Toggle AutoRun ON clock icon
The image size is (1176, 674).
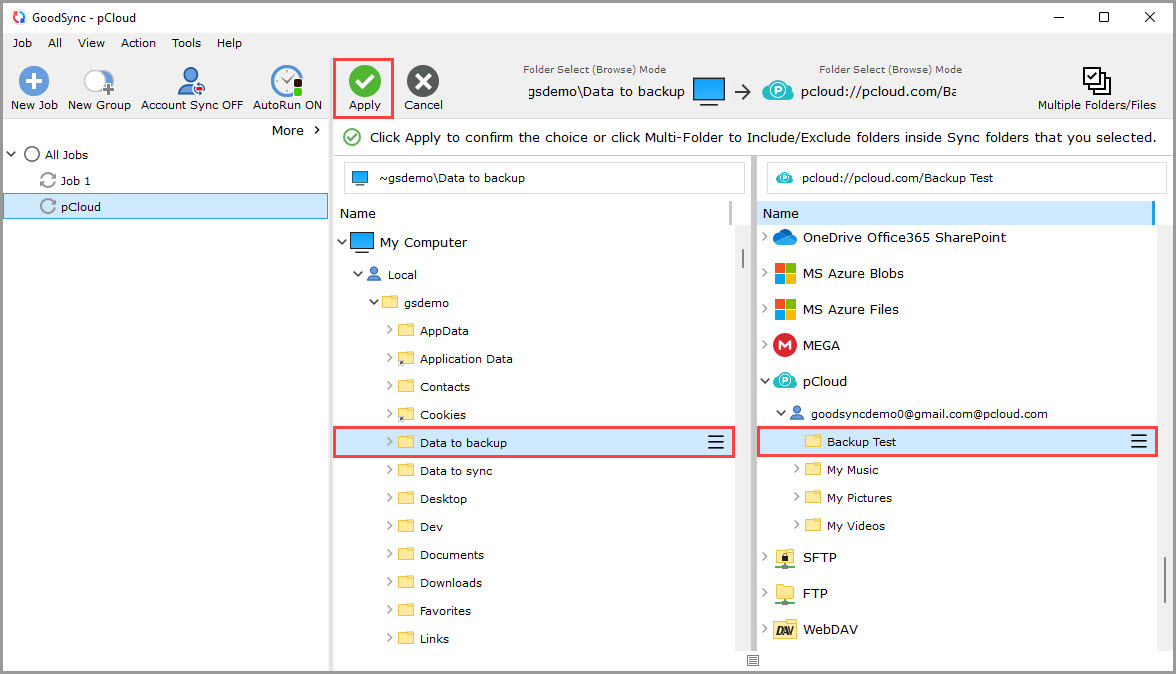286,81
